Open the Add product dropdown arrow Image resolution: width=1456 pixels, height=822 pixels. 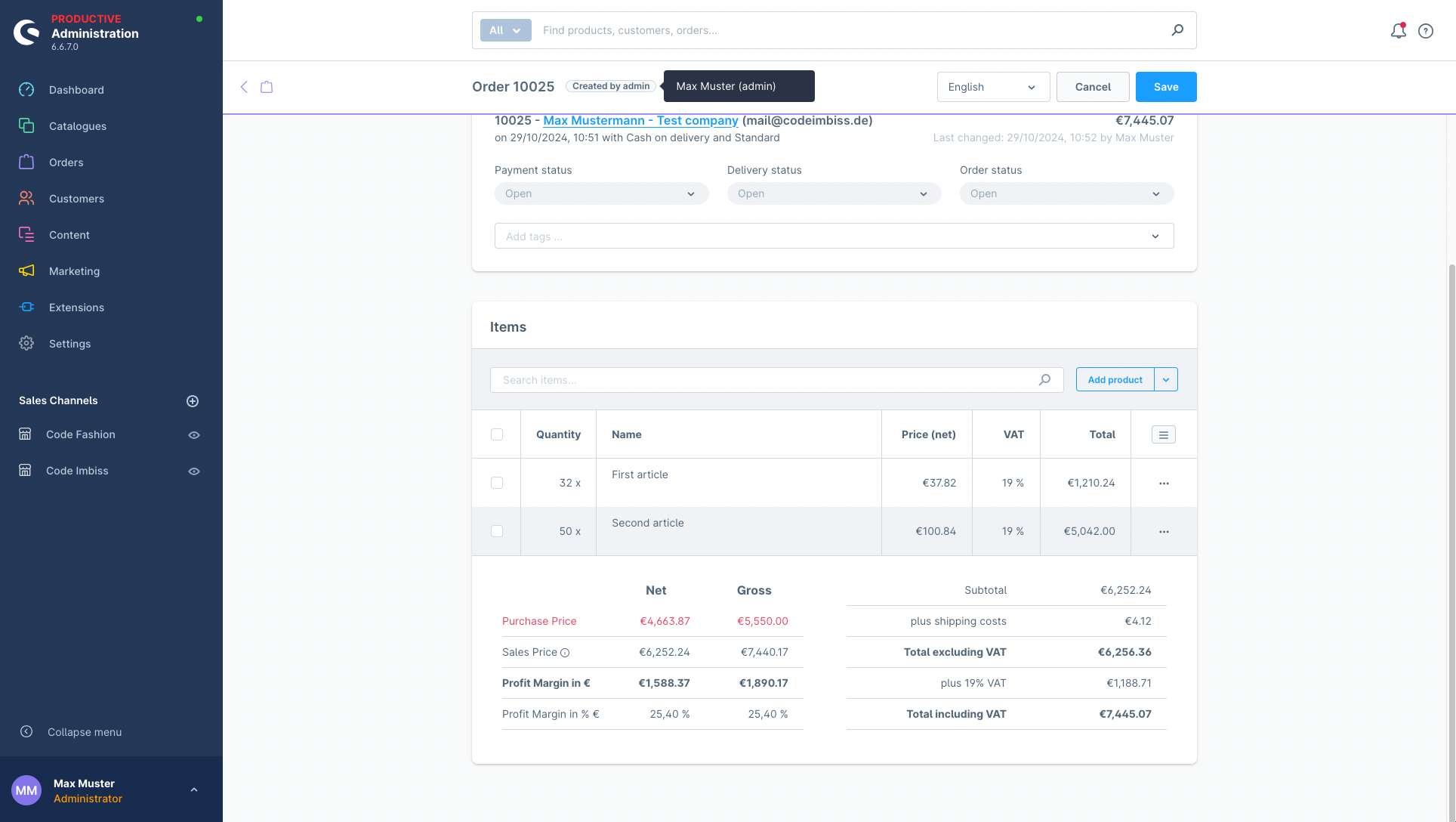tap(1165, 379)
